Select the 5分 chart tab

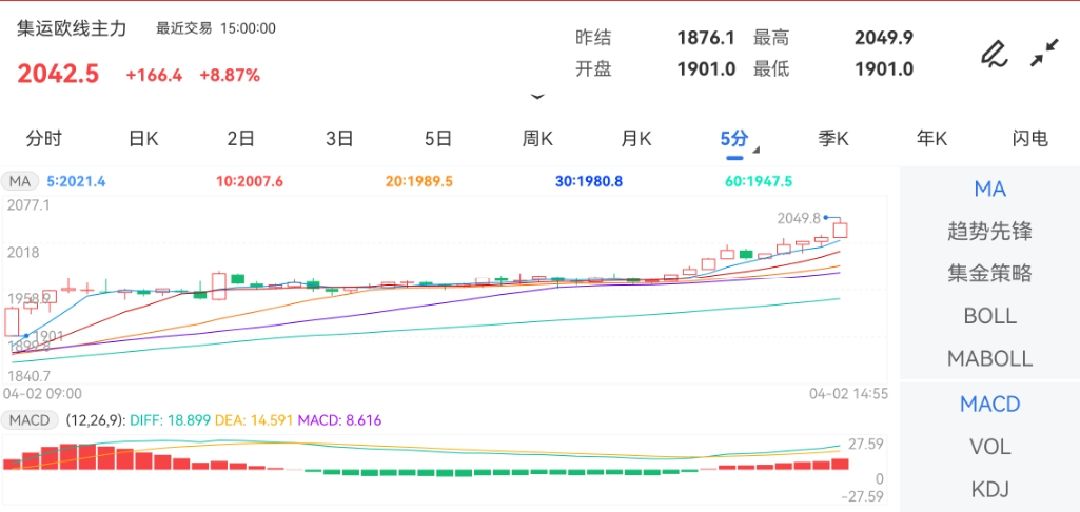[x=734, y=139]
